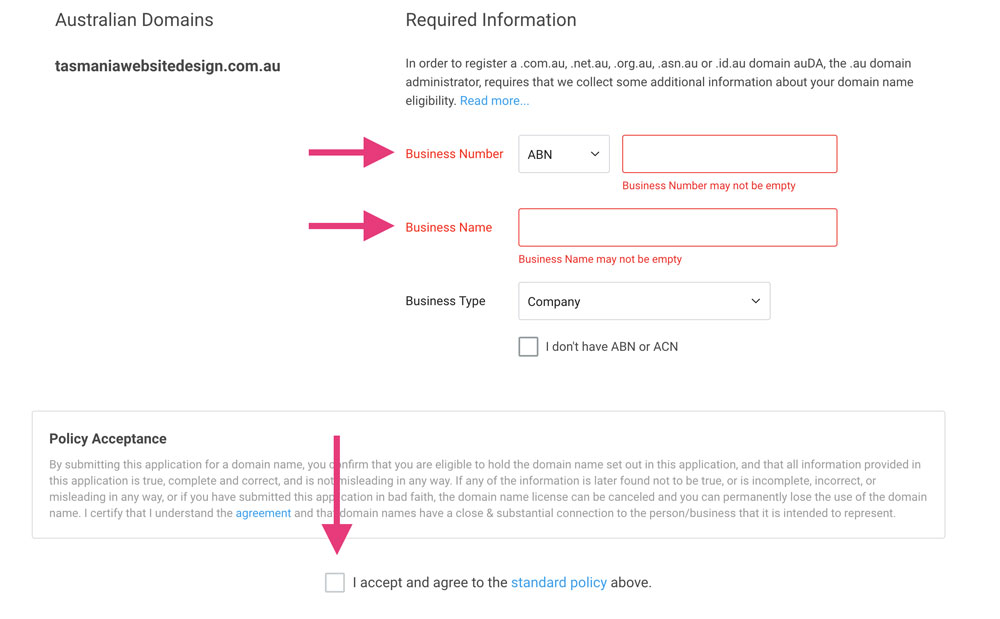Click the Business Type label
This screenshot has height=619, width=1000.
click(x=445, y=301)
